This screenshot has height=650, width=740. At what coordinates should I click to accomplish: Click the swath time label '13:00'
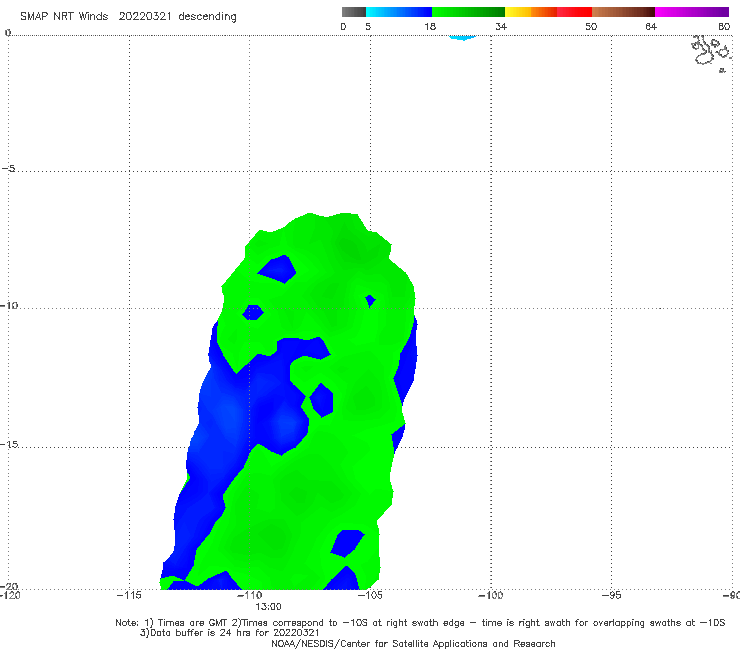(x=269, y=607)
